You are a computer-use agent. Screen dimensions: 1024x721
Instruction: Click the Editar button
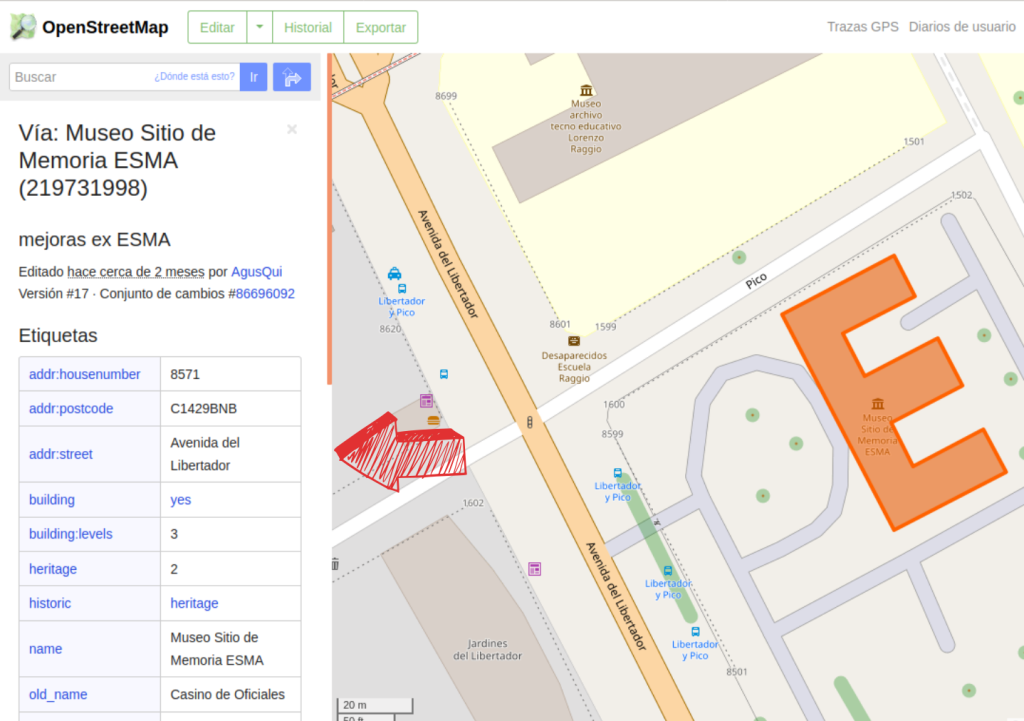(x=217, y=27)
